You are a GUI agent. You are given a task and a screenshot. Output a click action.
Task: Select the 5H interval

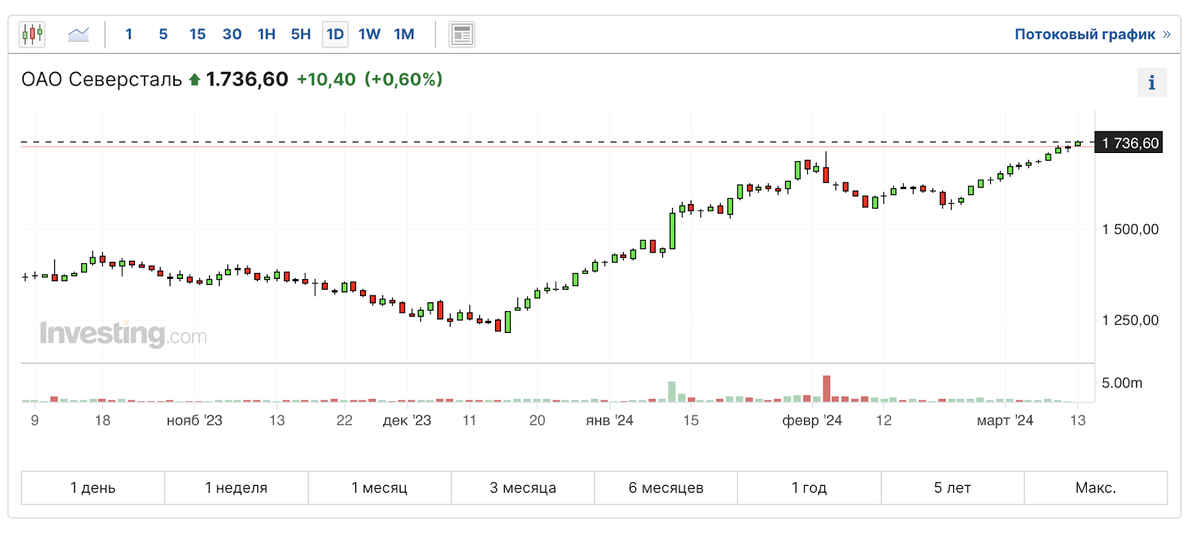(x=300, y=34)
